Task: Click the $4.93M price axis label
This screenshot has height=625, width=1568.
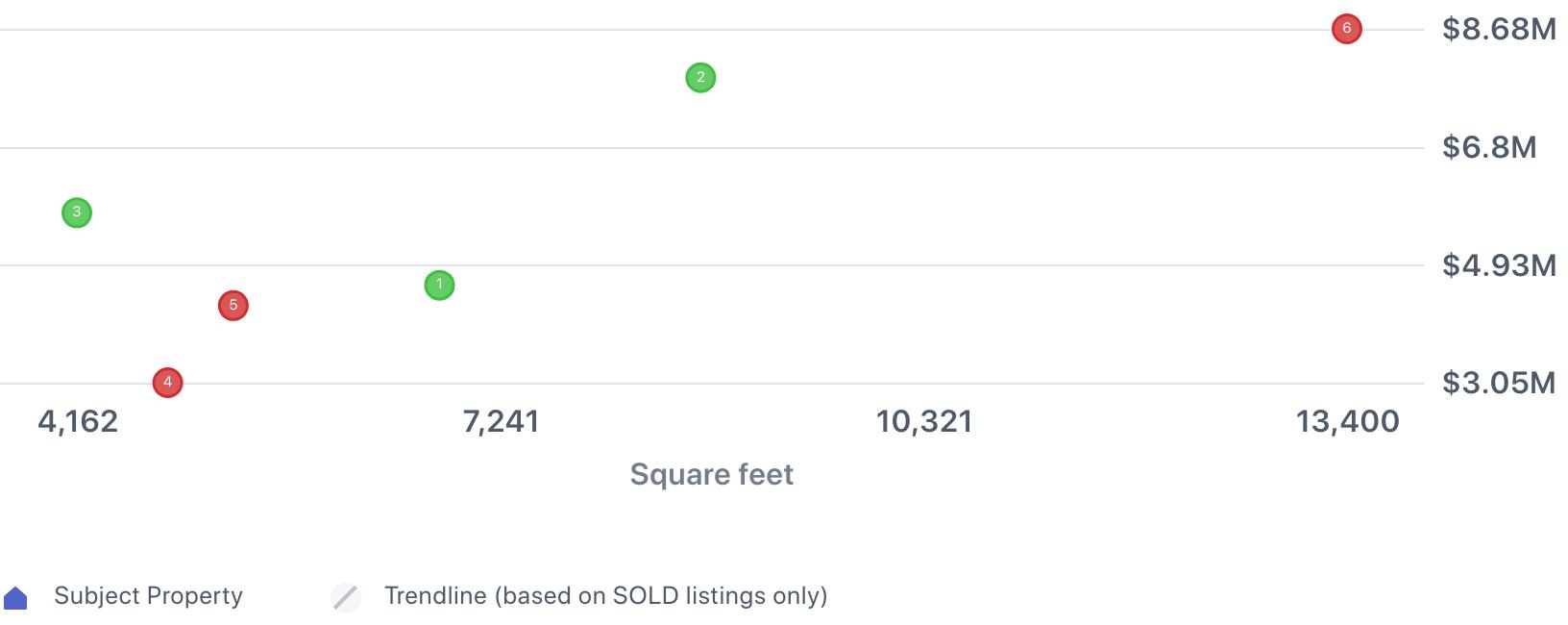Action: [x=1499, y=265]
